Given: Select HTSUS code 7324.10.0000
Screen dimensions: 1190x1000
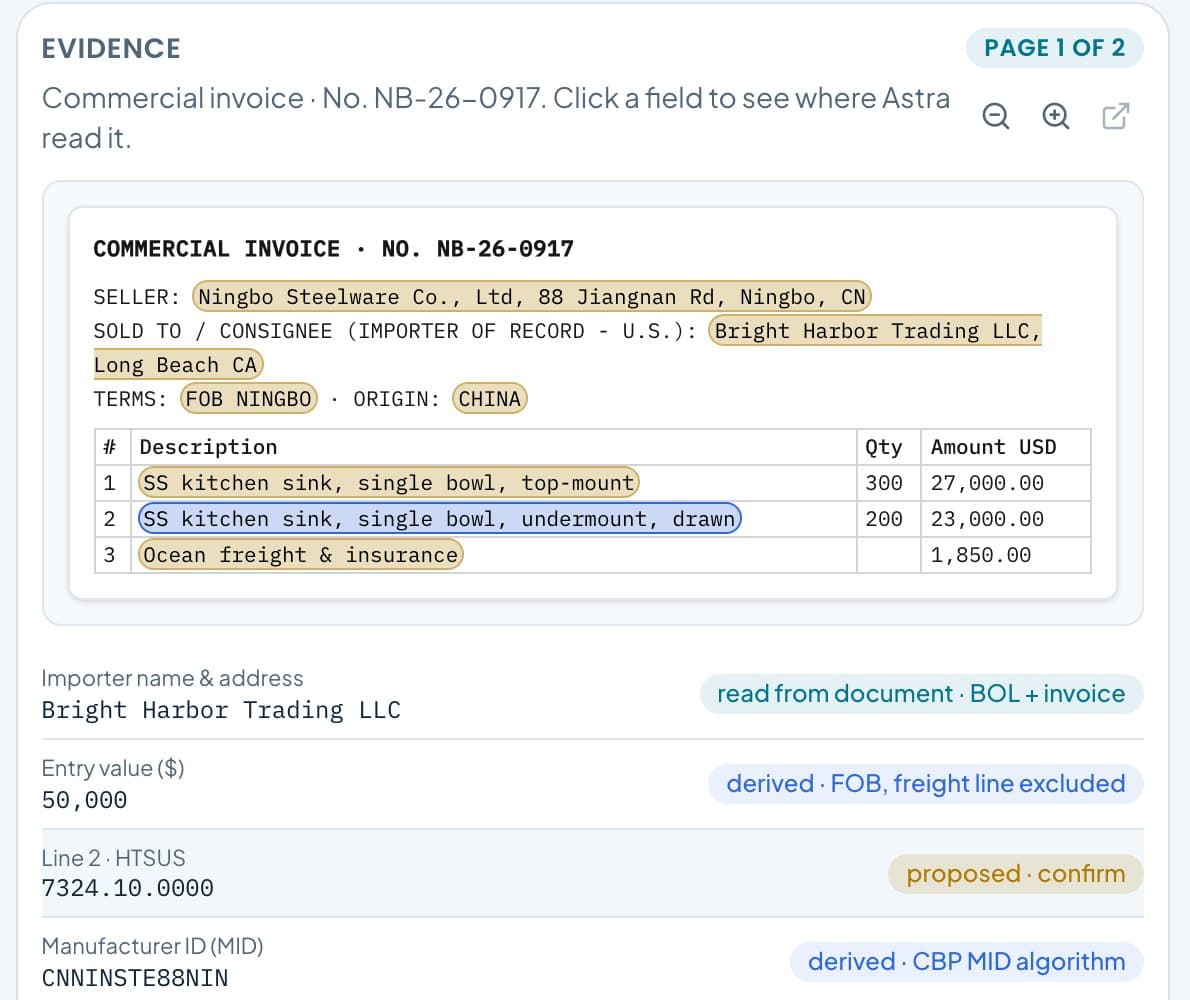Looking at the screenshot, I should 128,888.
